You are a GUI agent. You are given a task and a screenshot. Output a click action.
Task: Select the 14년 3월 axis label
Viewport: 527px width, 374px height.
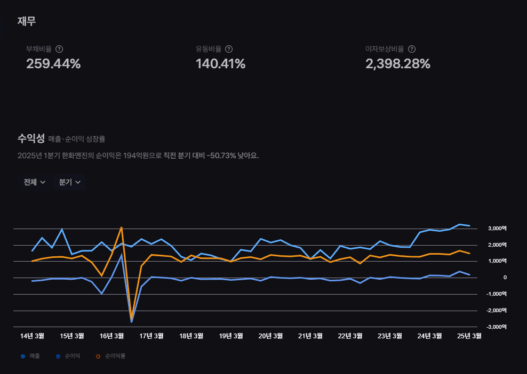(32, 336)
